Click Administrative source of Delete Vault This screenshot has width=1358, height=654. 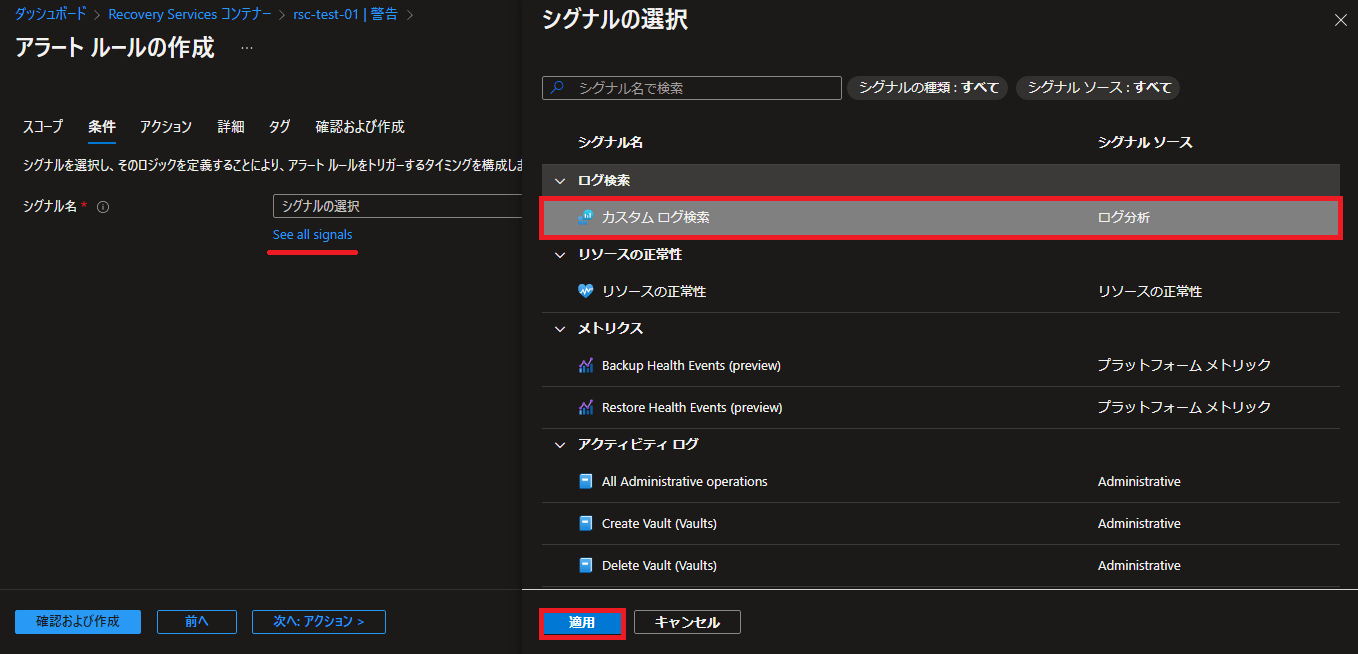click(x=1139, y=565)
